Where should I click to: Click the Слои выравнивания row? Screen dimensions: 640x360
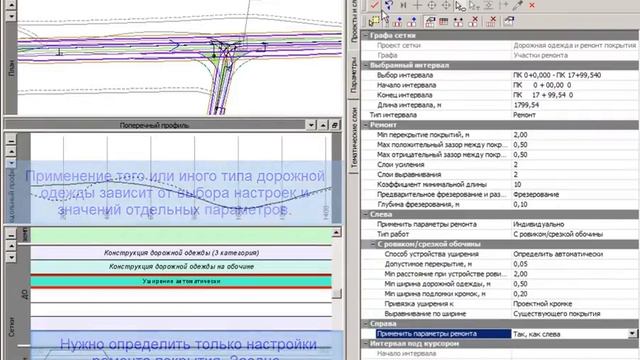point(500,175)
